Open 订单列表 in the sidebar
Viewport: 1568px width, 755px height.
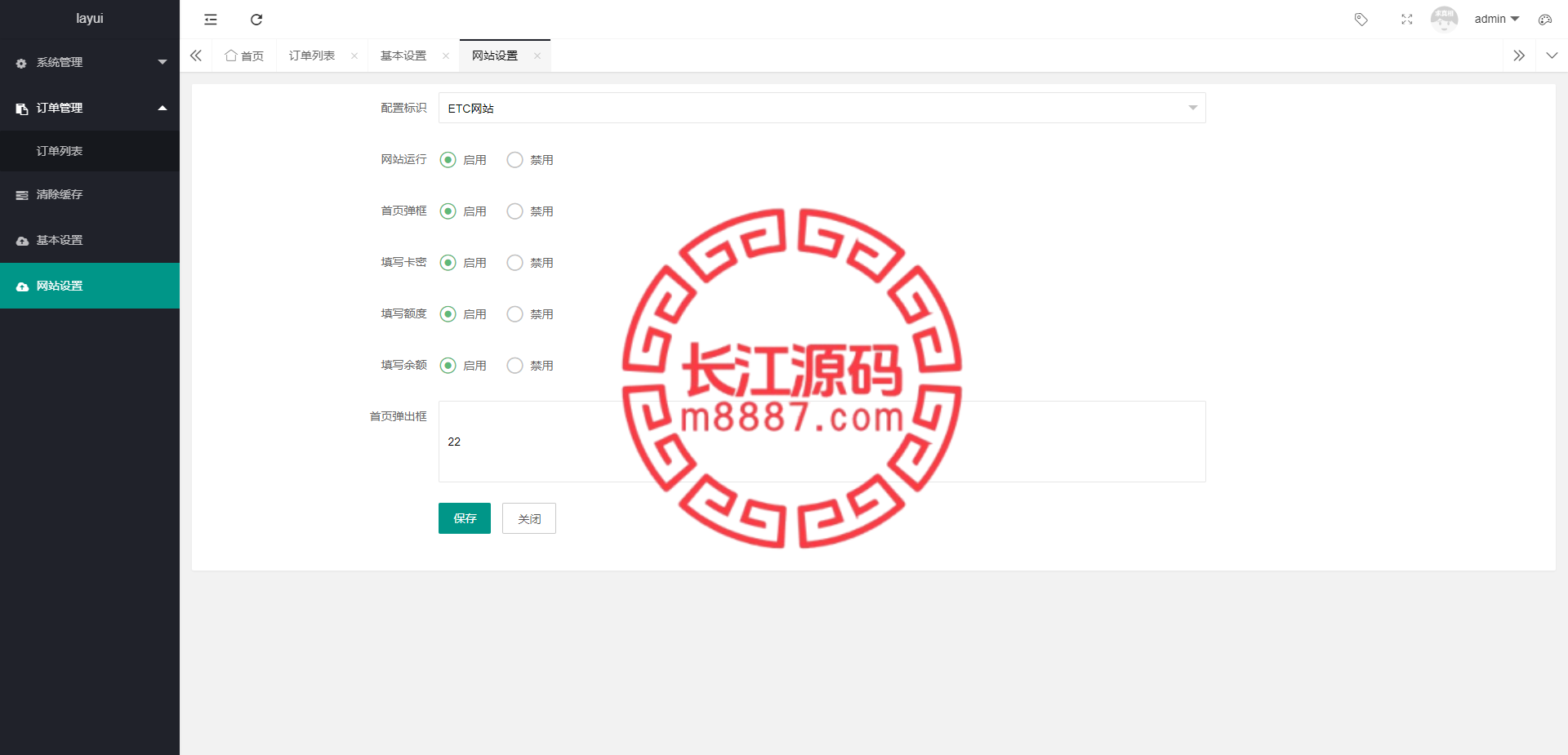click(x=90, y=151)
